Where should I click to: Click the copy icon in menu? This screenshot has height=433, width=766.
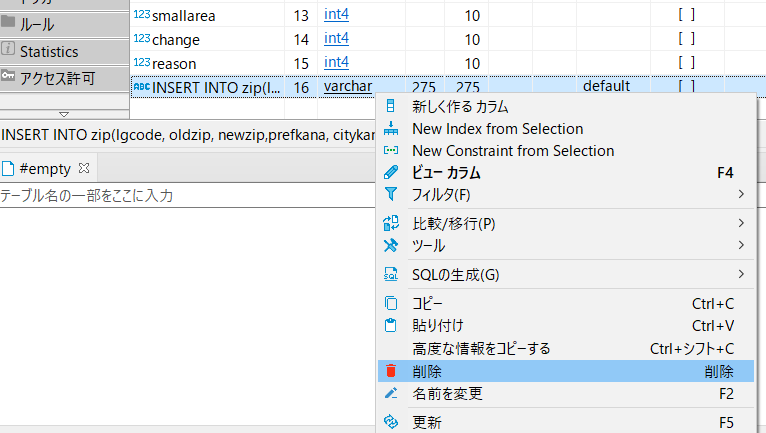click(390, 303)
